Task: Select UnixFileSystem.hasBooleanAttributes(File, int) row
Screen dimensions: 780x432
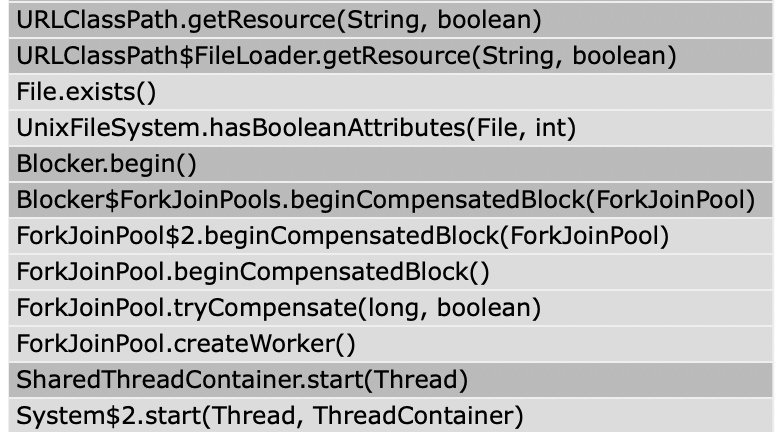Action: 390,128
